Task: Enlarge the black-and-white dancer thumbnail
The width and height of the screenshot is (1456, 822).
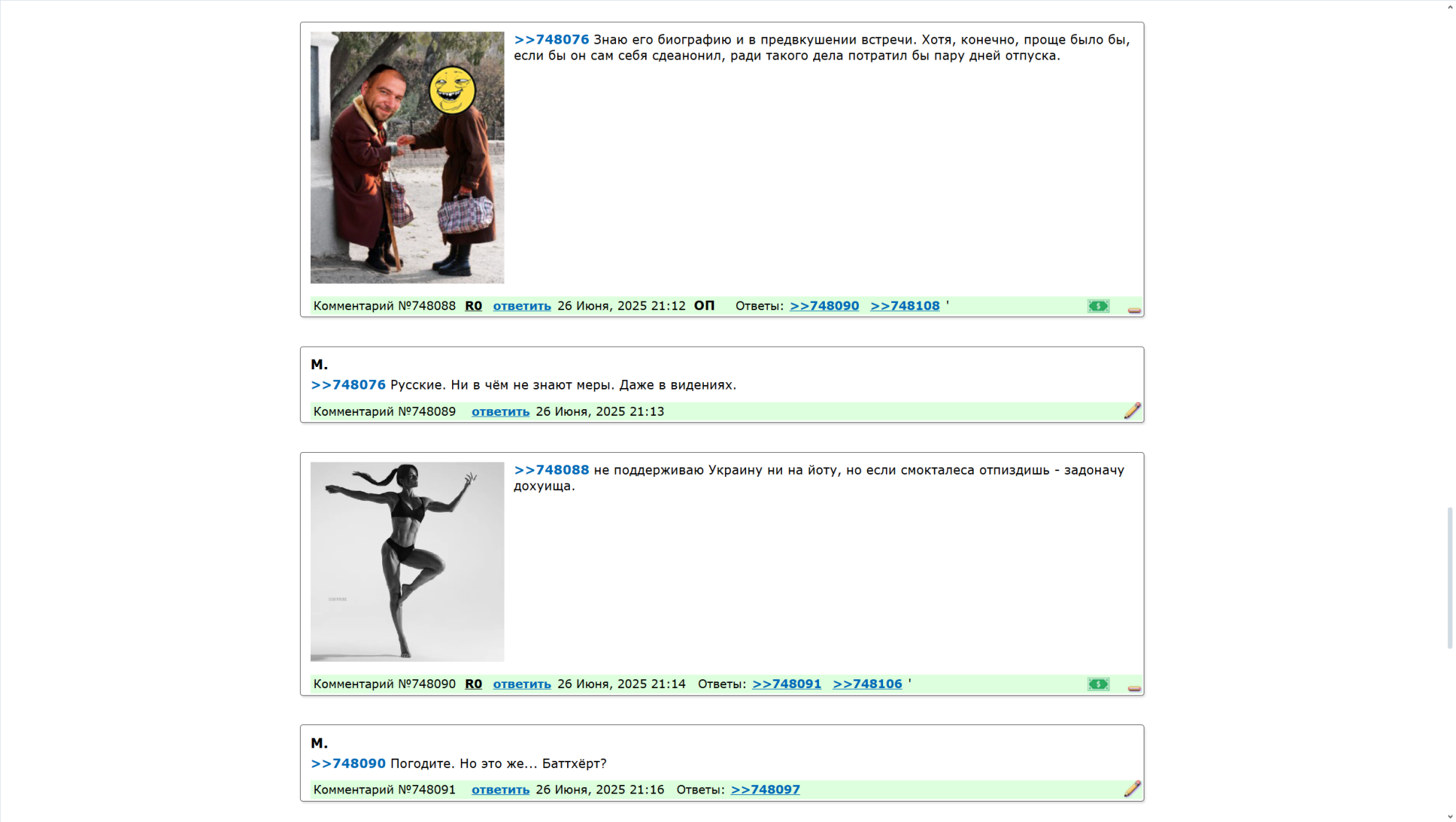Action: (x=407, y=561)
